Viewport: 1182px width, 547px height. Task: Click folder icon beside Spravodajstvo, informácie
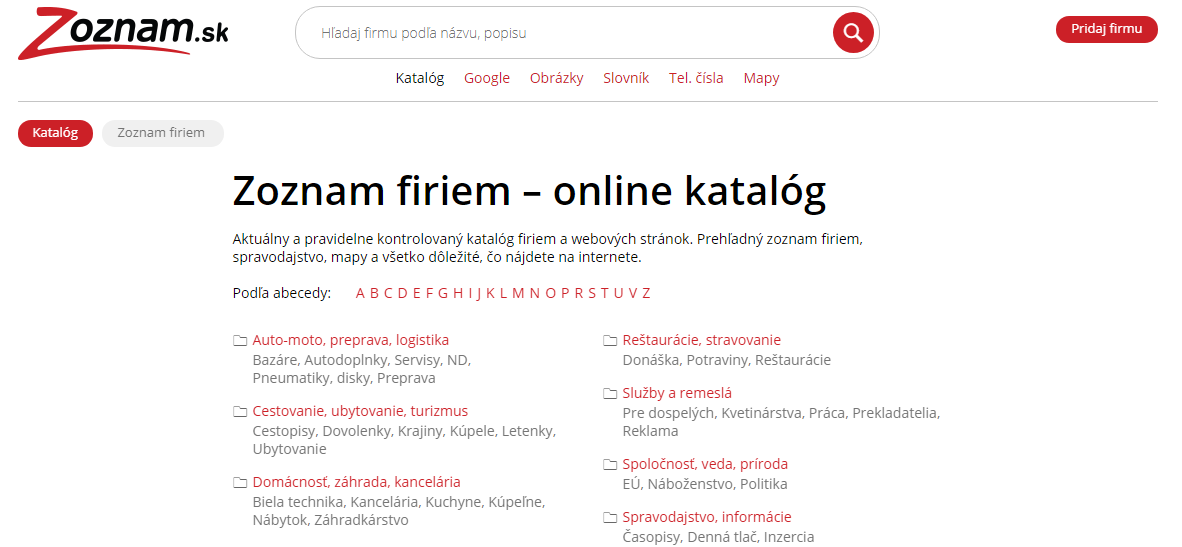[610, 518]
